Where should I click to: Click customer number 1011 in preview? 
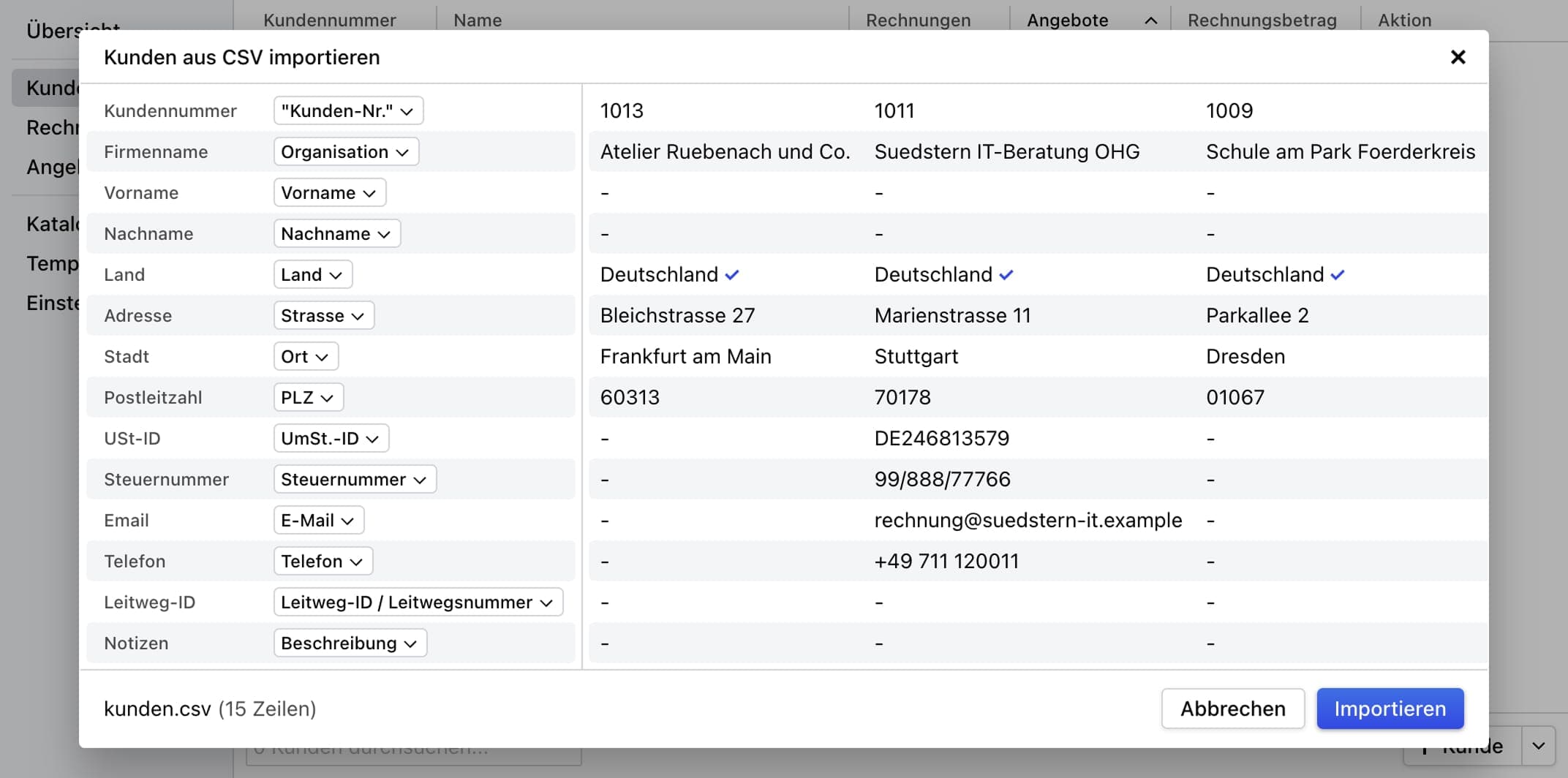pos(894,110)
